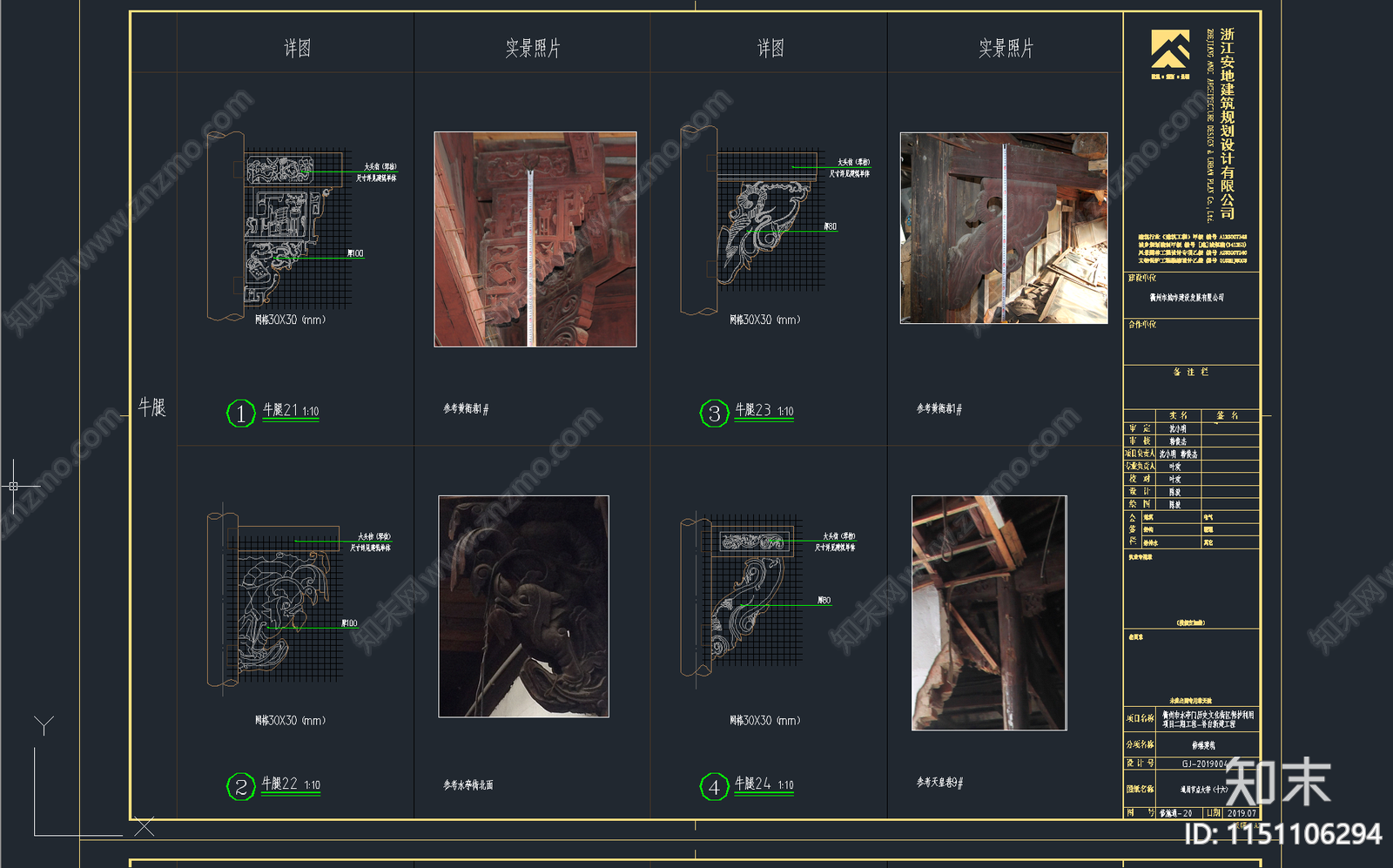The image size is (1393, 868).
Task: Select the 厚80 annotation in drawing 4
Action: pyautogui.click(x=824, y=600)
